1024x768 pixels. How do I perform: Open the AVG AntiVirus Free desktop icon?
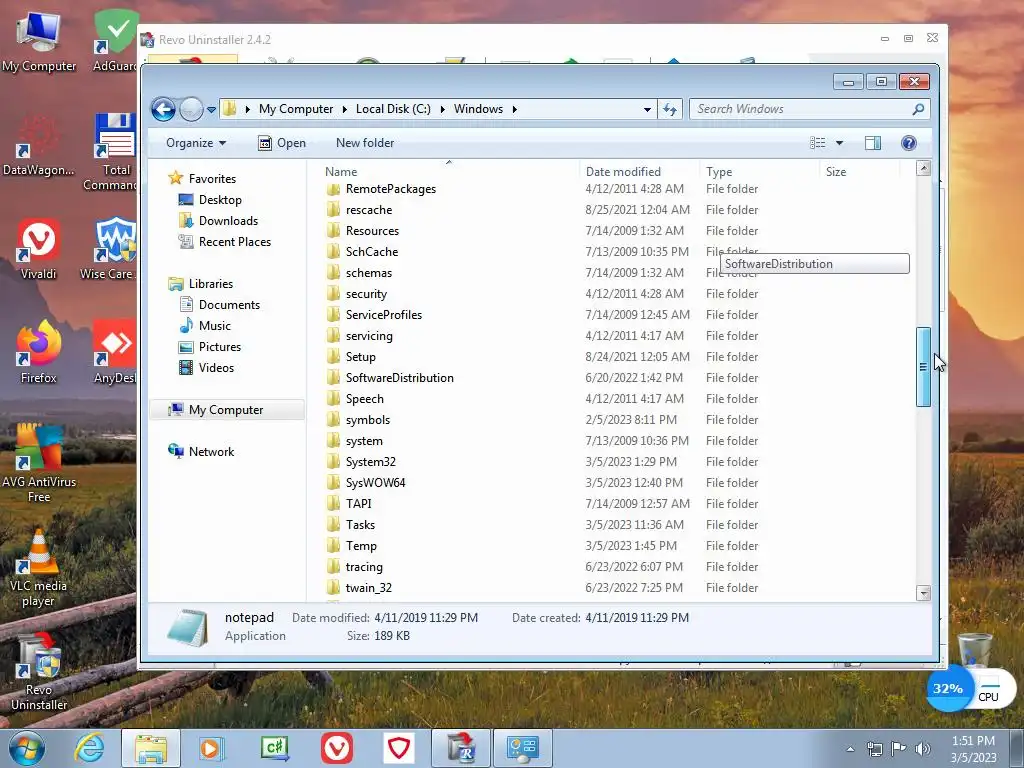click(x=39, y=464)
